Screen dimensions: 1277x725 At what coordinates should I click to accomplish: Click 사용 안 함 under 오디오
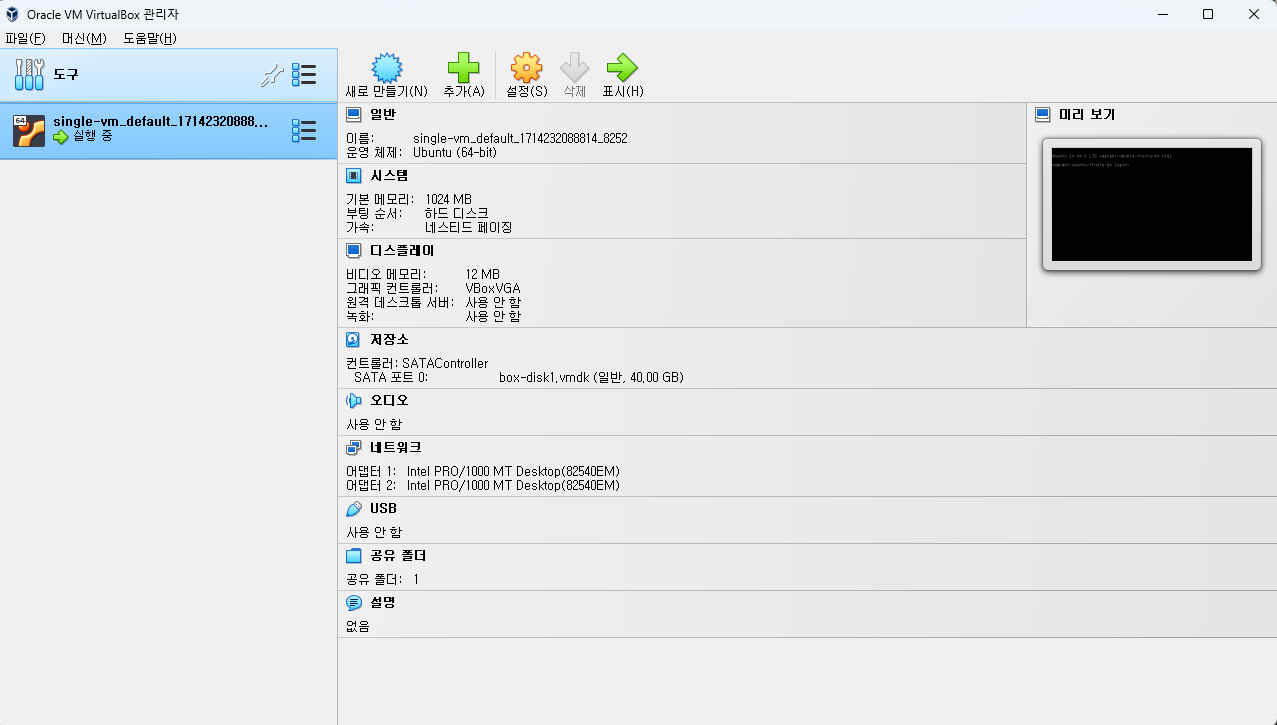click(374, 425)
